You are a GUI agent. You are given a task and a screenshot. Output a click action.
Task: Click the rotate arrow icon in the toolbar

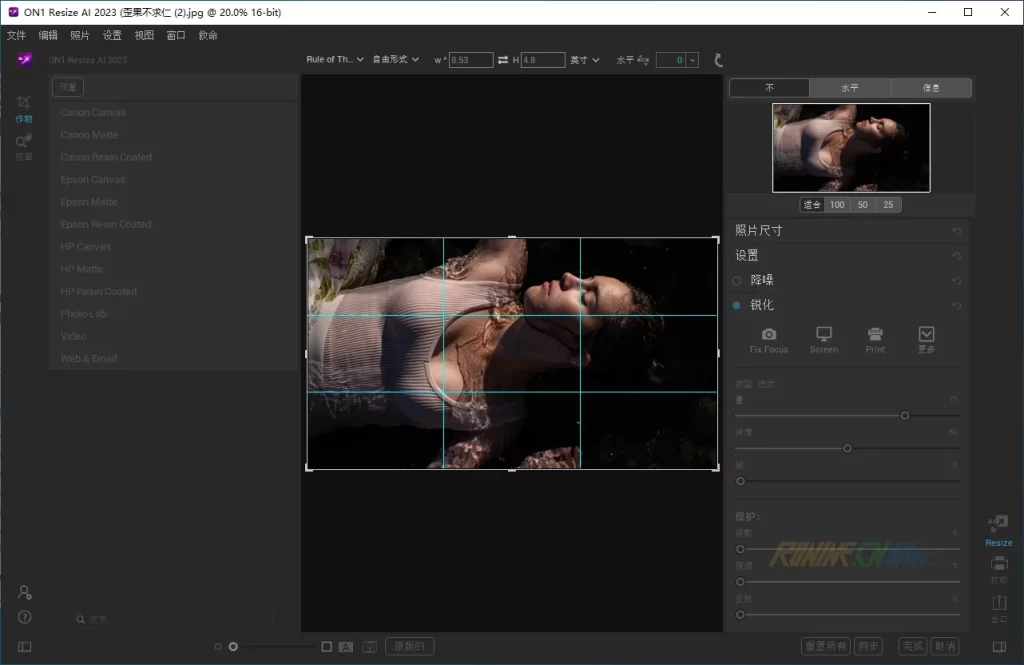coord(718,60)
